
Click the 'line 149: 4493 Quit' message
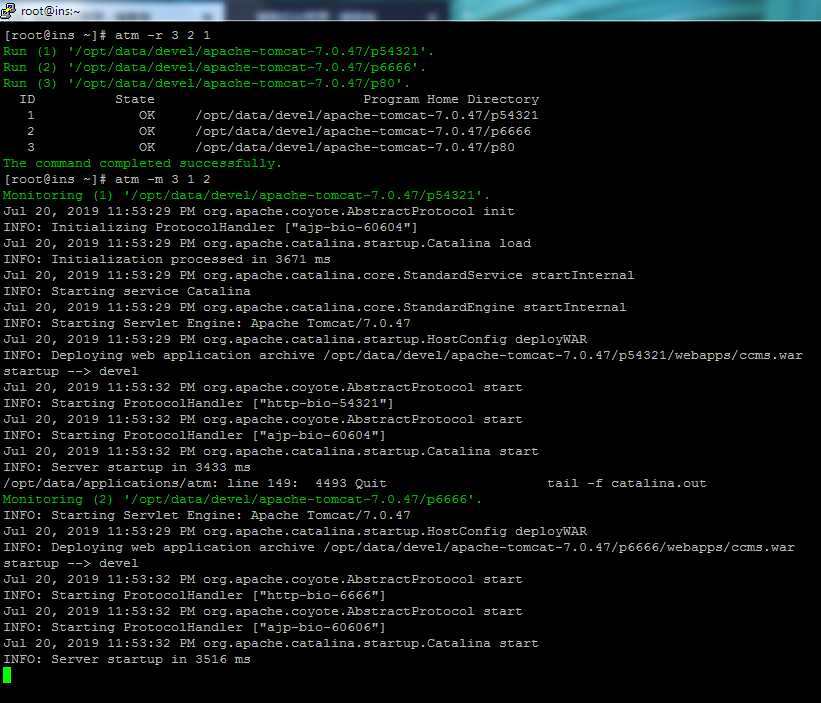coord(195,483)
